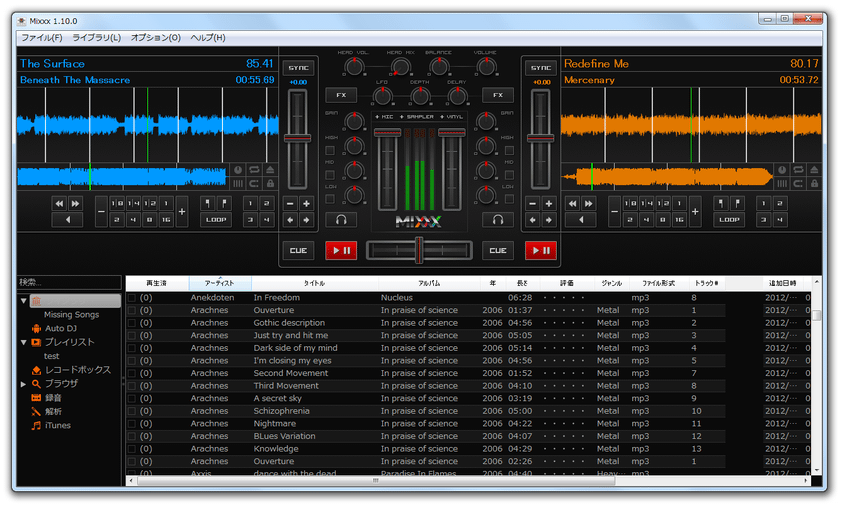The image size is (842, 505).
Task: Check the played box for Gothic description row
Action: (132, 323)
